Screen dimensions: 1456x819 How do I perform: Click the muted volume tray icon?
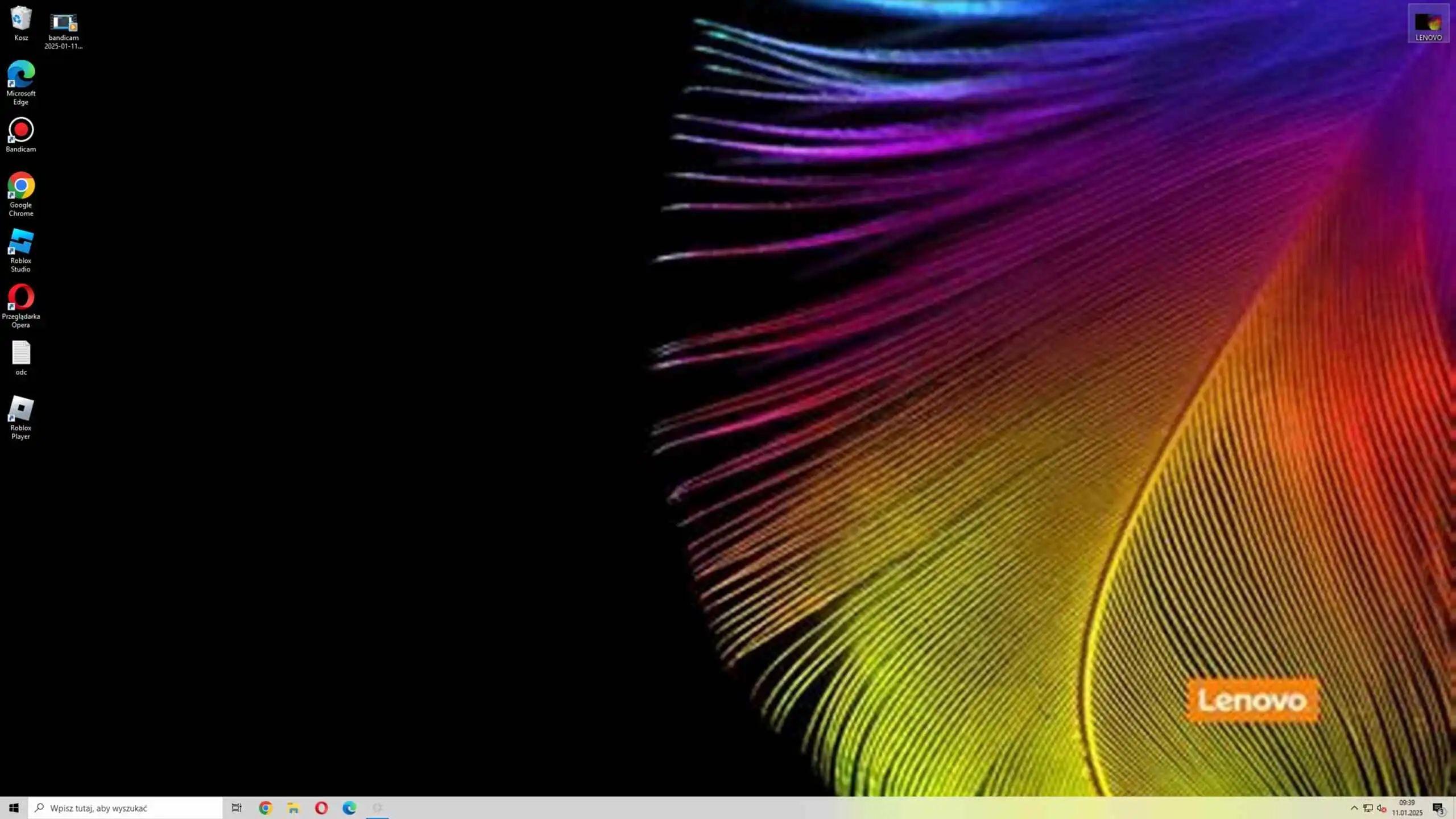pos(1382,808)
